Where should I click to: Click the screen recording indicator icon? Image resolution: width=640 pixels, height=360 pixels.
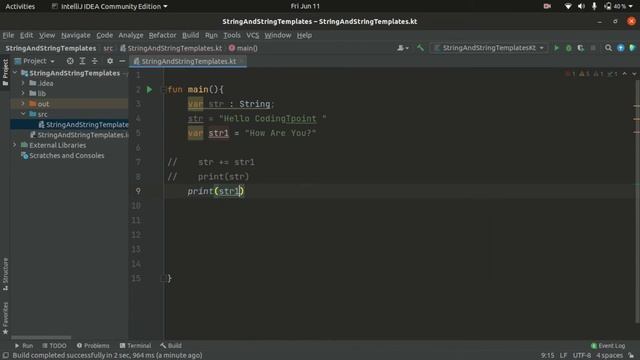click(x=547, y=6)
